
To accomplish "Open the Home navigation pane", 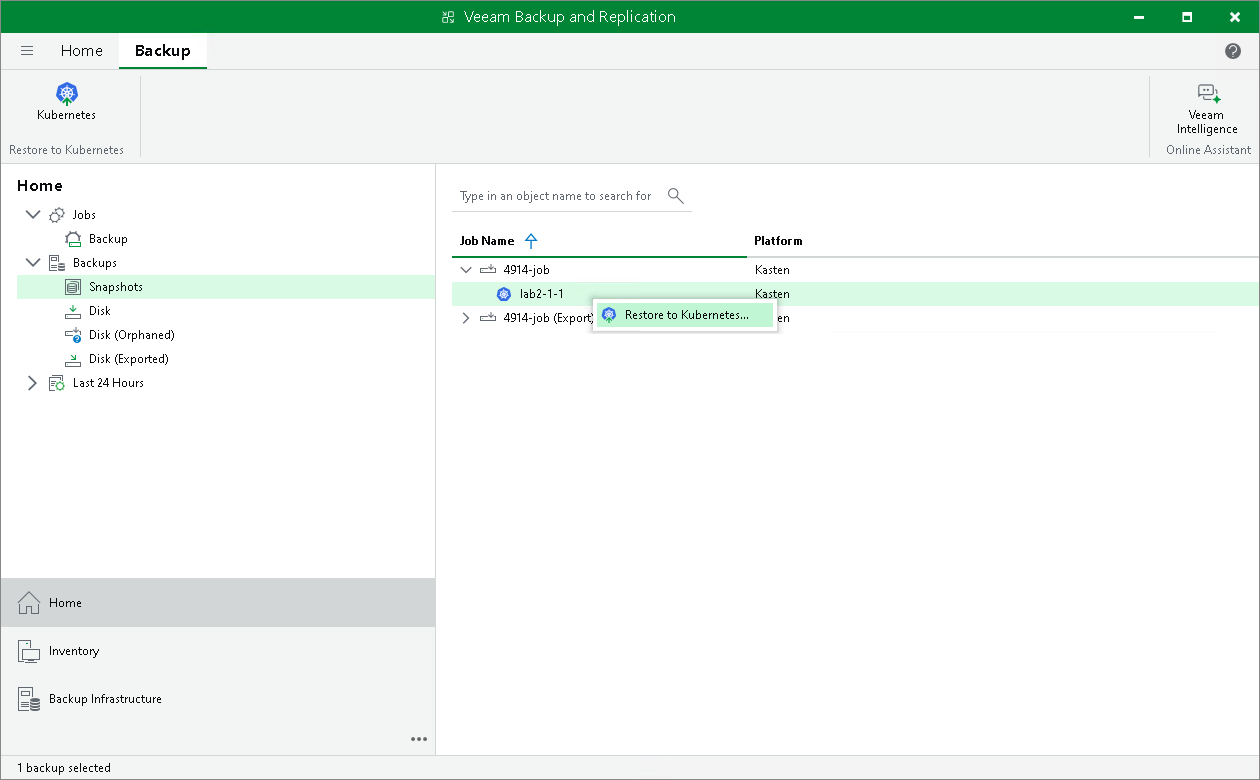I will coord(218,603).
